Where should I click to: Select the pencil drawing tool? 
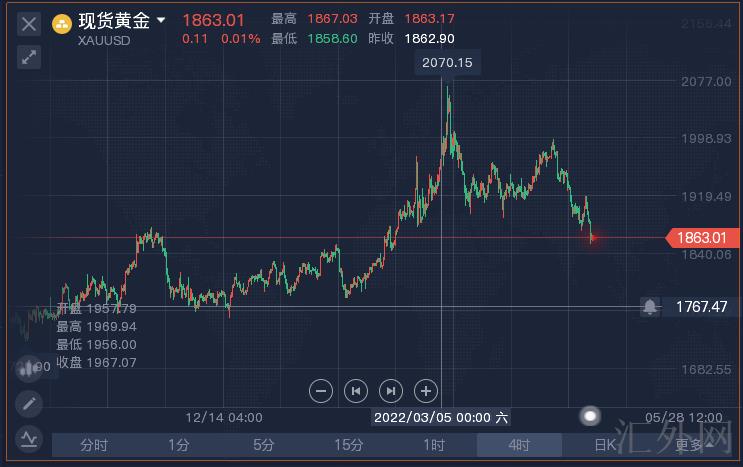(29, 403)
